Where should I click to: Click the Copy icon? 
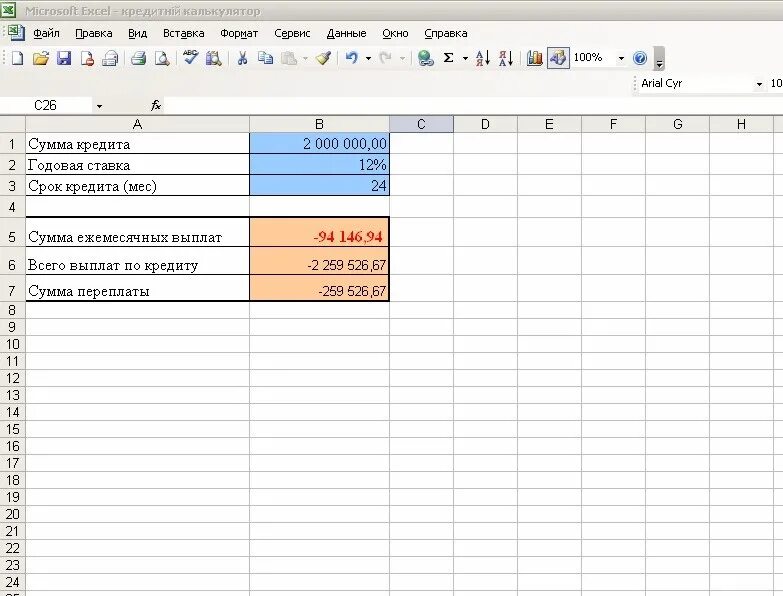(x=266, y=58)
